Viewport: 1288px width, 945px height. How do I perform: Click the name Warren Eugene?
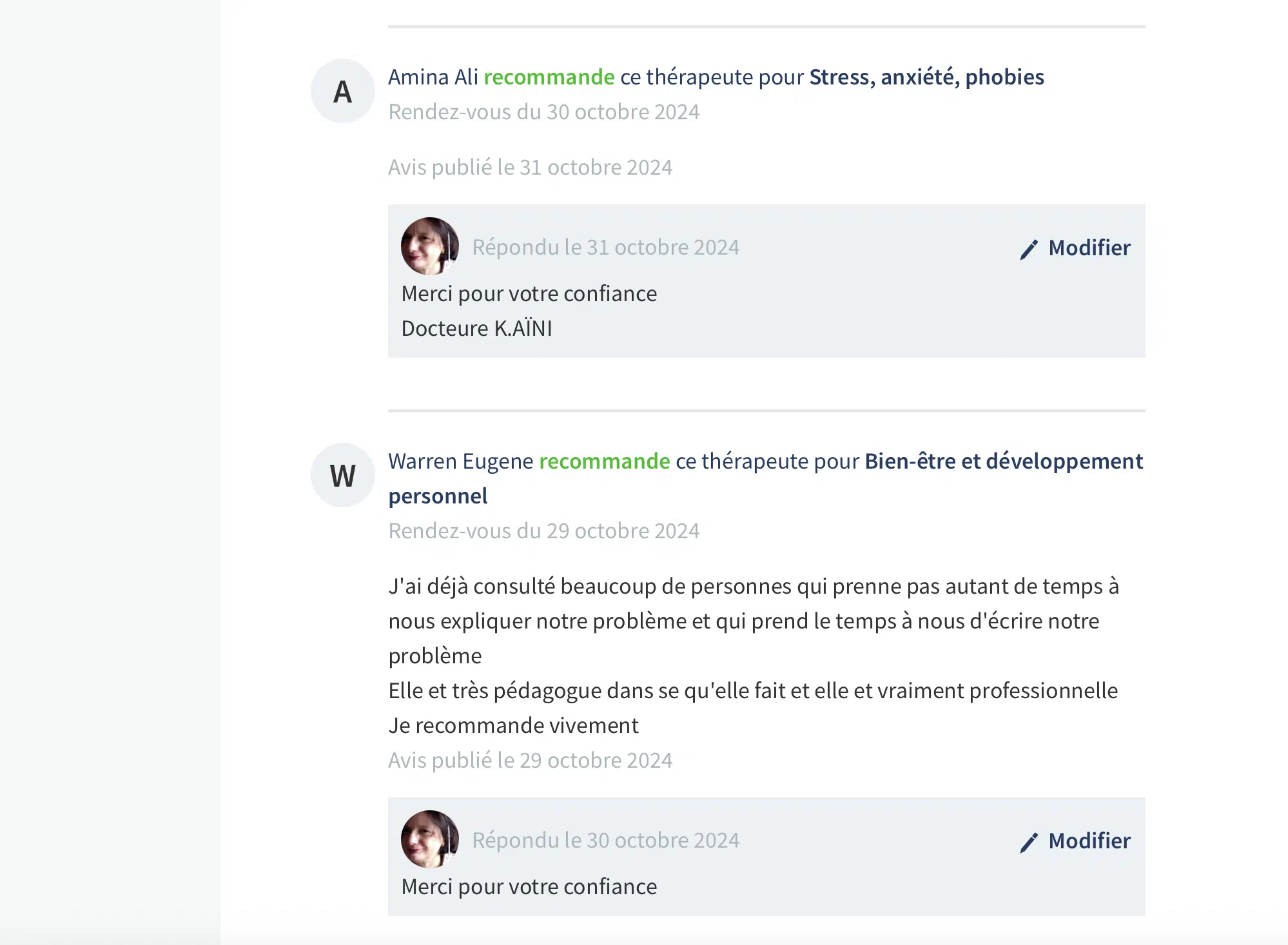[x=460, y=462]
